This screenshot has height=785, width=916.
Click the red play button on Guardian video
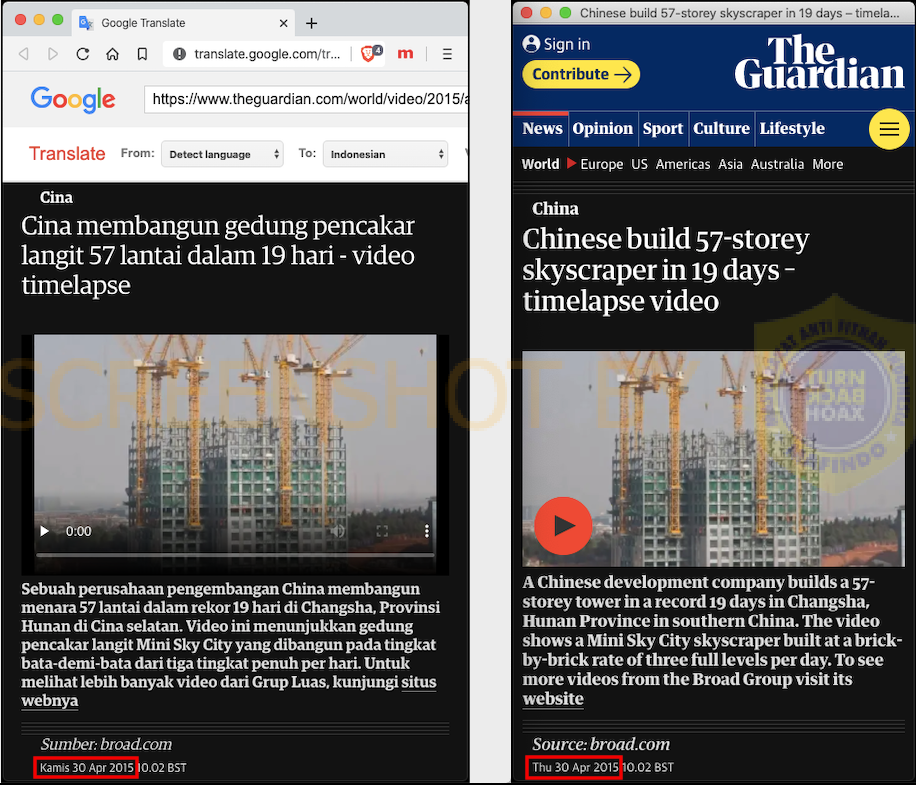pyautogui.click(x=563, y=526)
